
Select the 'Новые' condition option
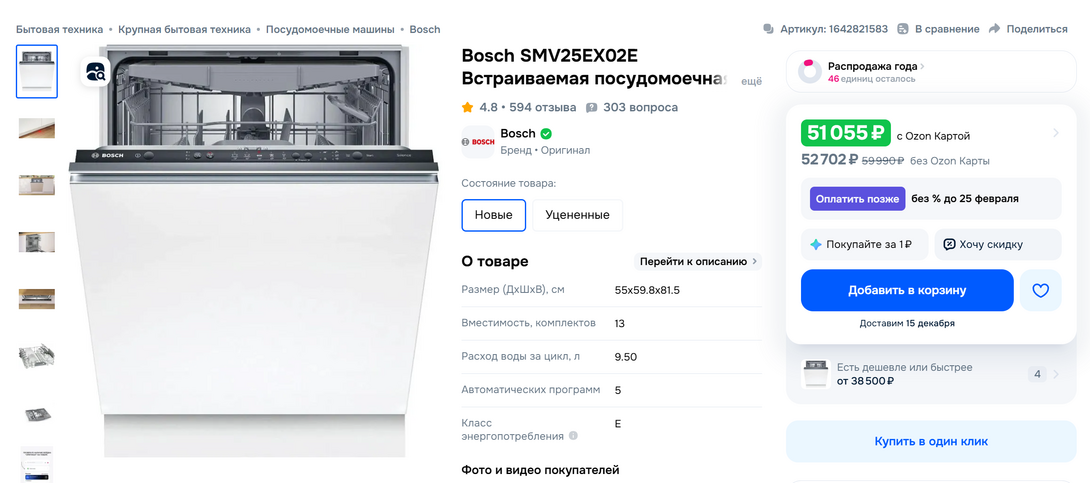pyautogui.click(x=493, y=215)
